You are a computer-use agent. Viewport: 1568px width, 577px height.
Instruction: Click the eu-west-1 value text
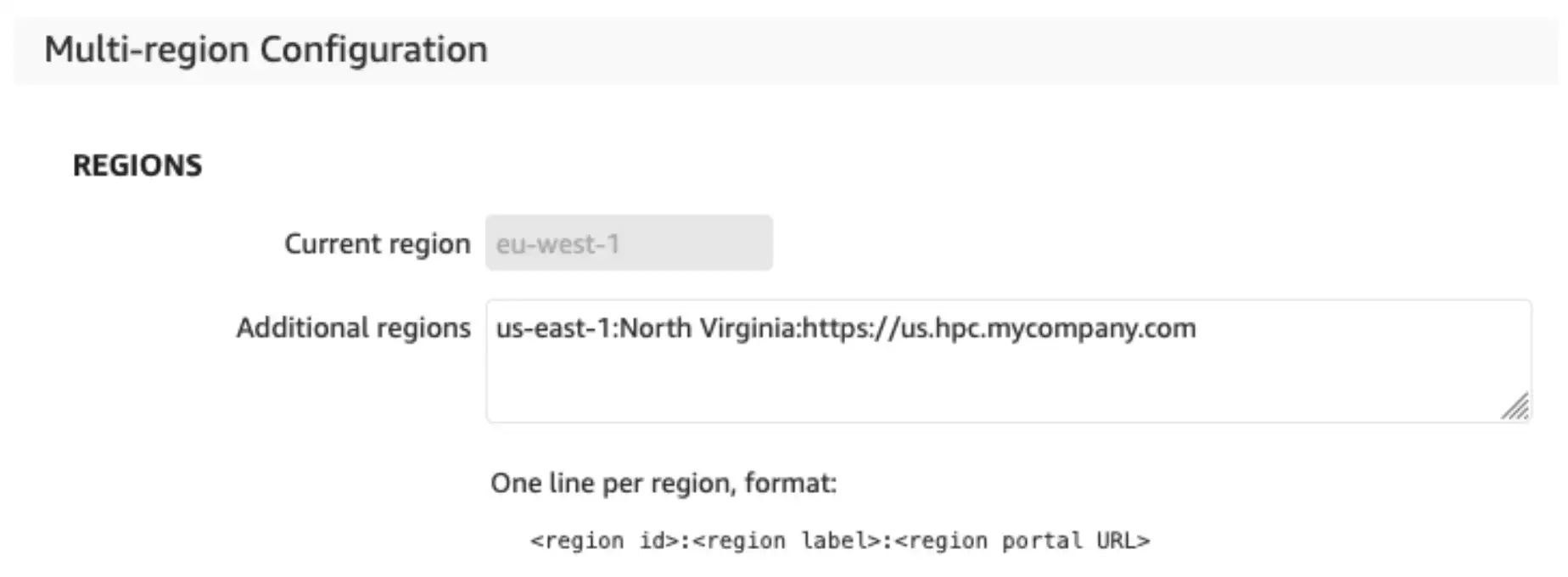[557, 244]
